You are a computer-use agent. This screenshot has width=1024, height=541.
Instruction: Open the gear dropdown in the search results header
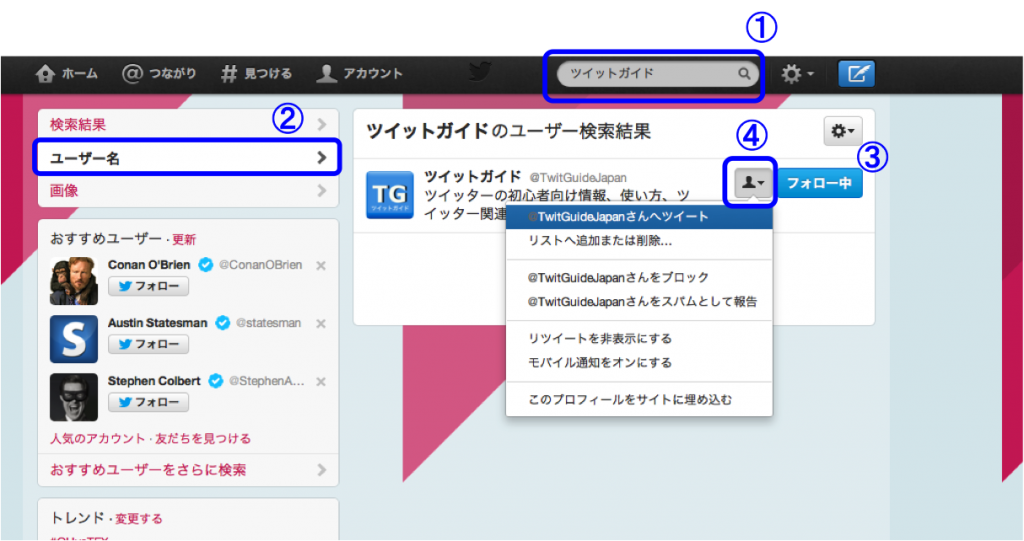click(x=842, y=131)
